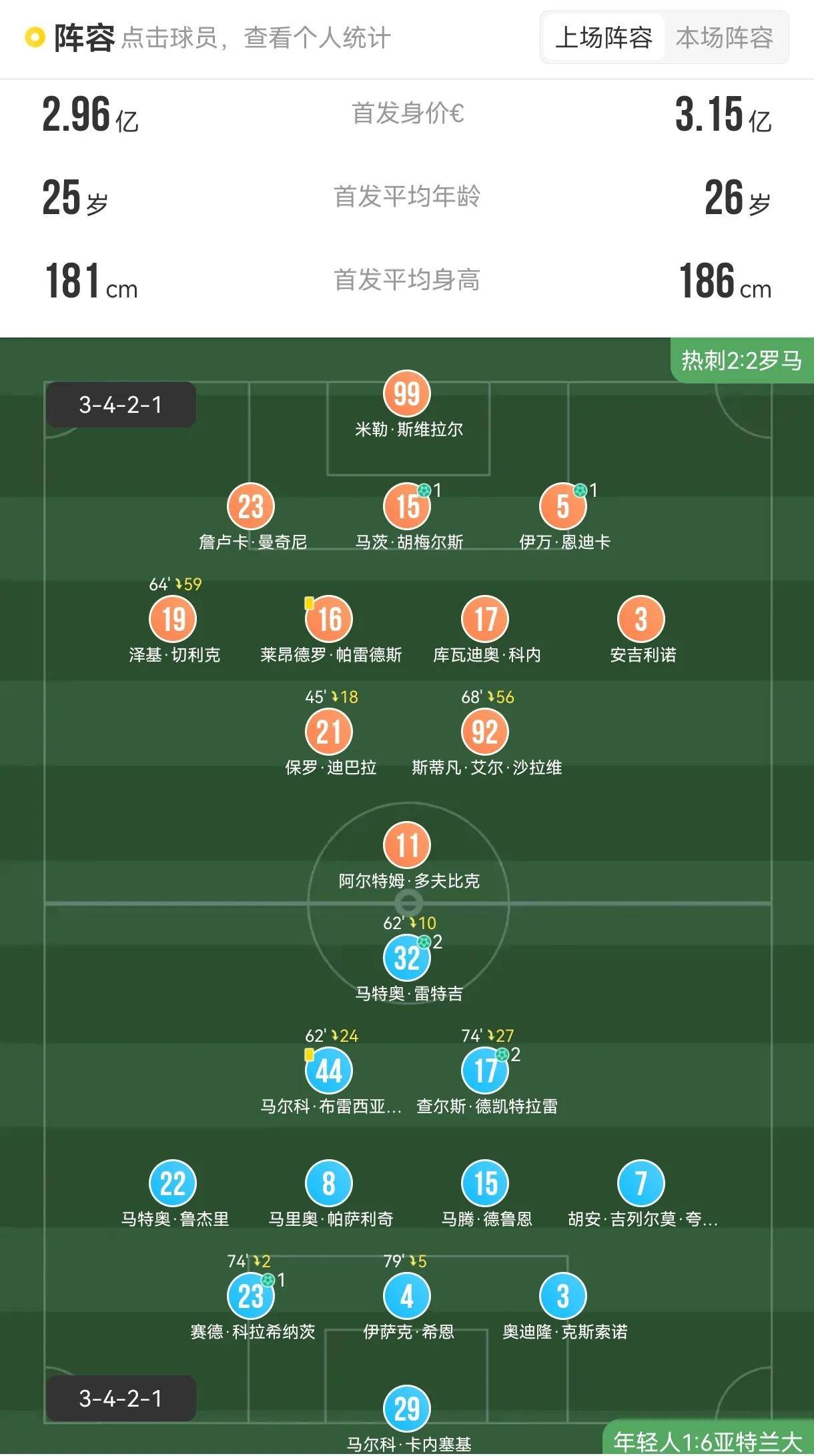Tap 奥迪隆·克斯索诺 player name
The image size is (814, 1456).
coord(565,1332)
